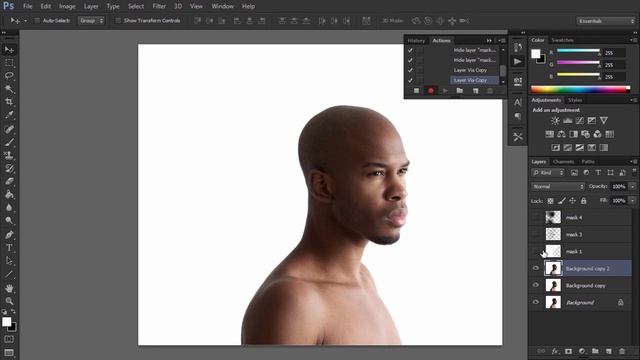Viewport: 640px width, 360px height.
Task: Select the Zoom tool
Action: coord(9,301)
